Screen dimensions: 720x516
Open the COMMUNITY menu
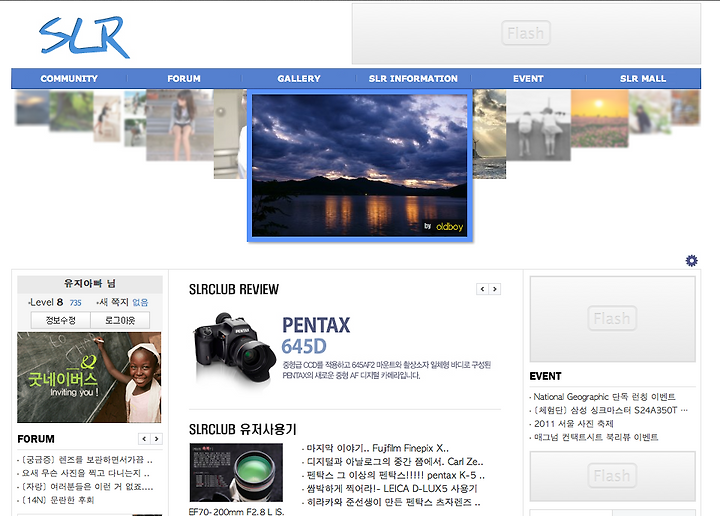(69, 79)
